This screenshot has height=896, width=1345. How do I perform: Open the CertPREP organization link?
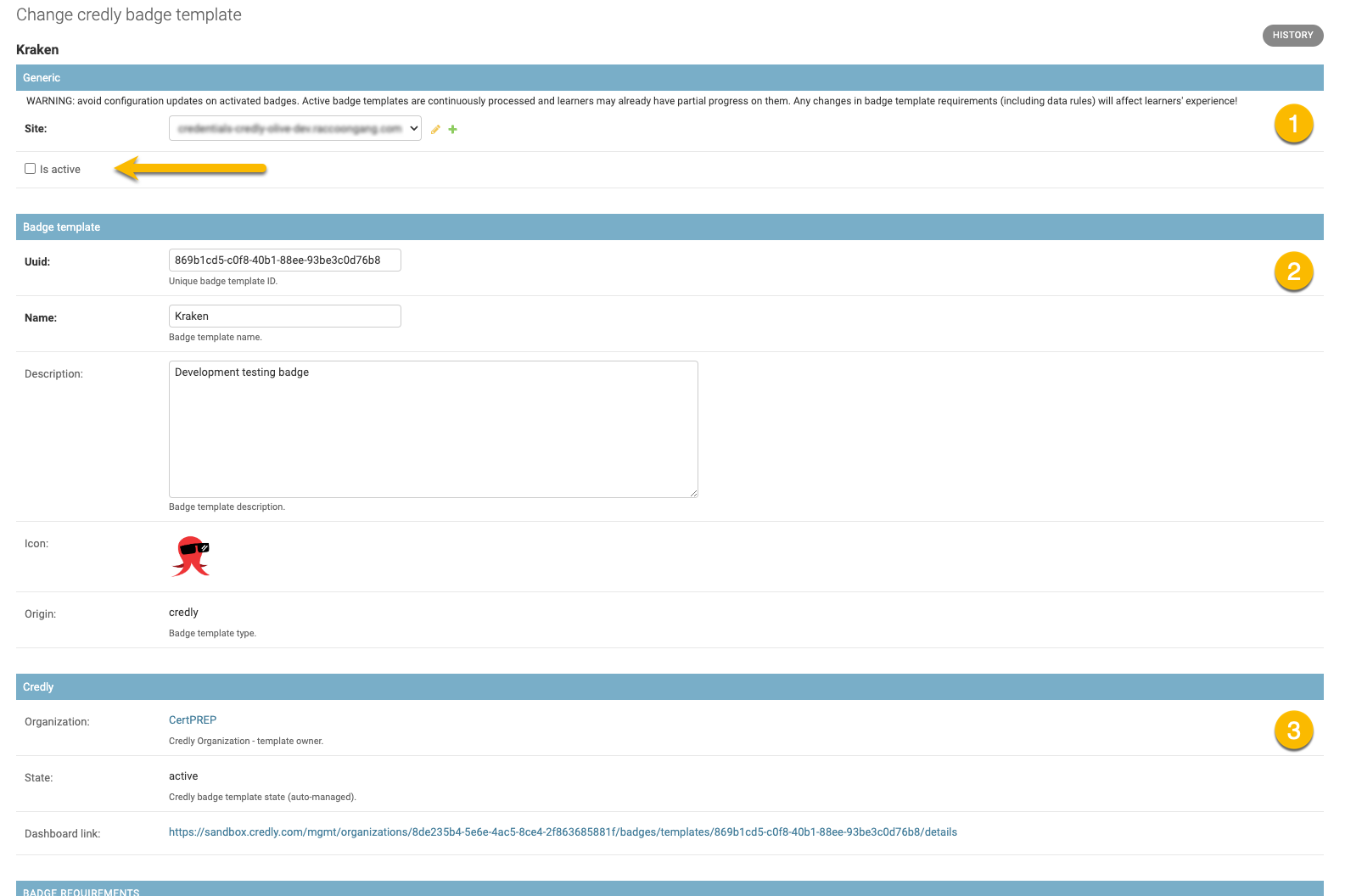pos(193,720)
